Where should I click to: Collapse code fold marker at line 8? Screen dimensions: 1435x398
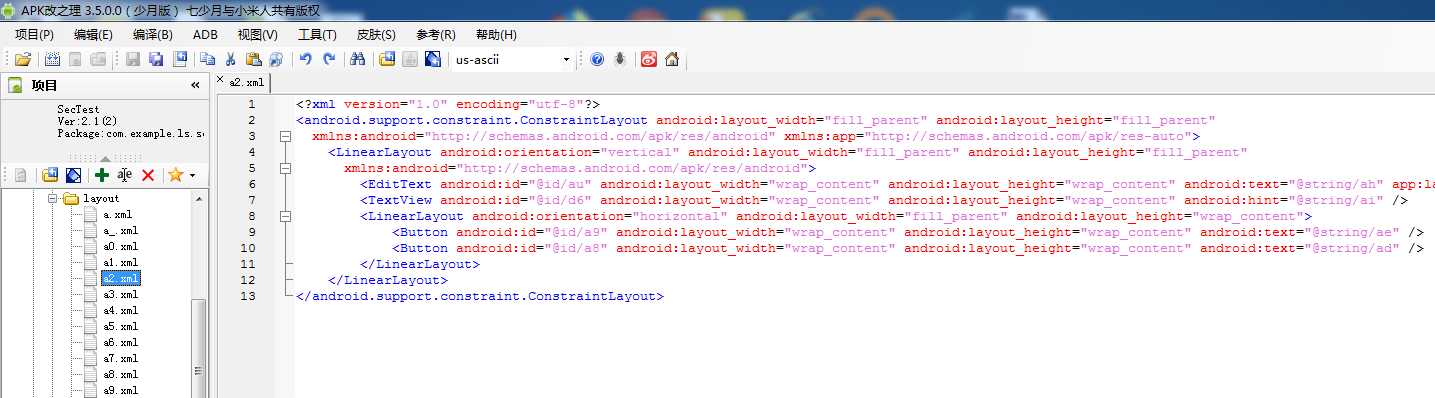pos(286,216)
